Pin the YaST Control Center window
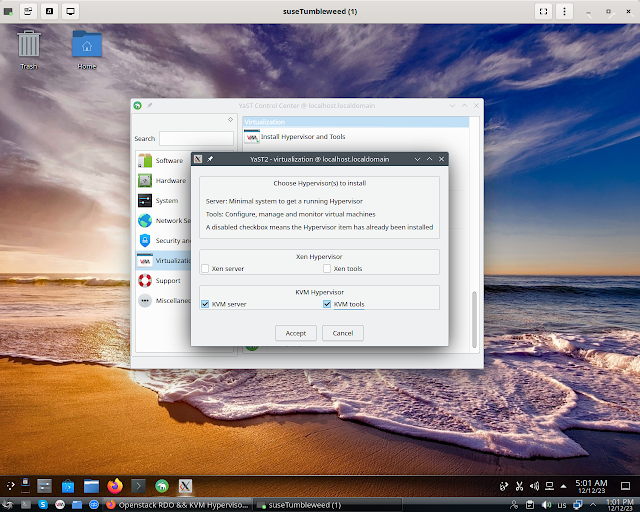The width and height of the screenshot is (640, 512). click(x=150, y=105)
